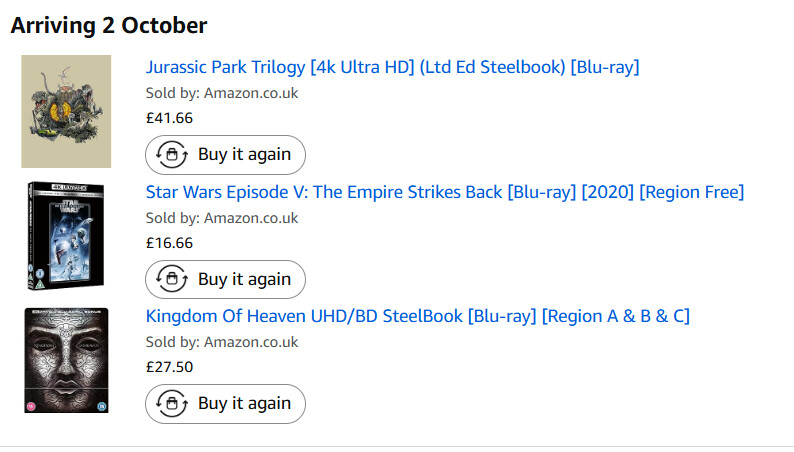Click 'Sold by: Amazon.co.uk' under Jurassic Park
This screenshot has width=794, height=452.
(x=222, y=93)
